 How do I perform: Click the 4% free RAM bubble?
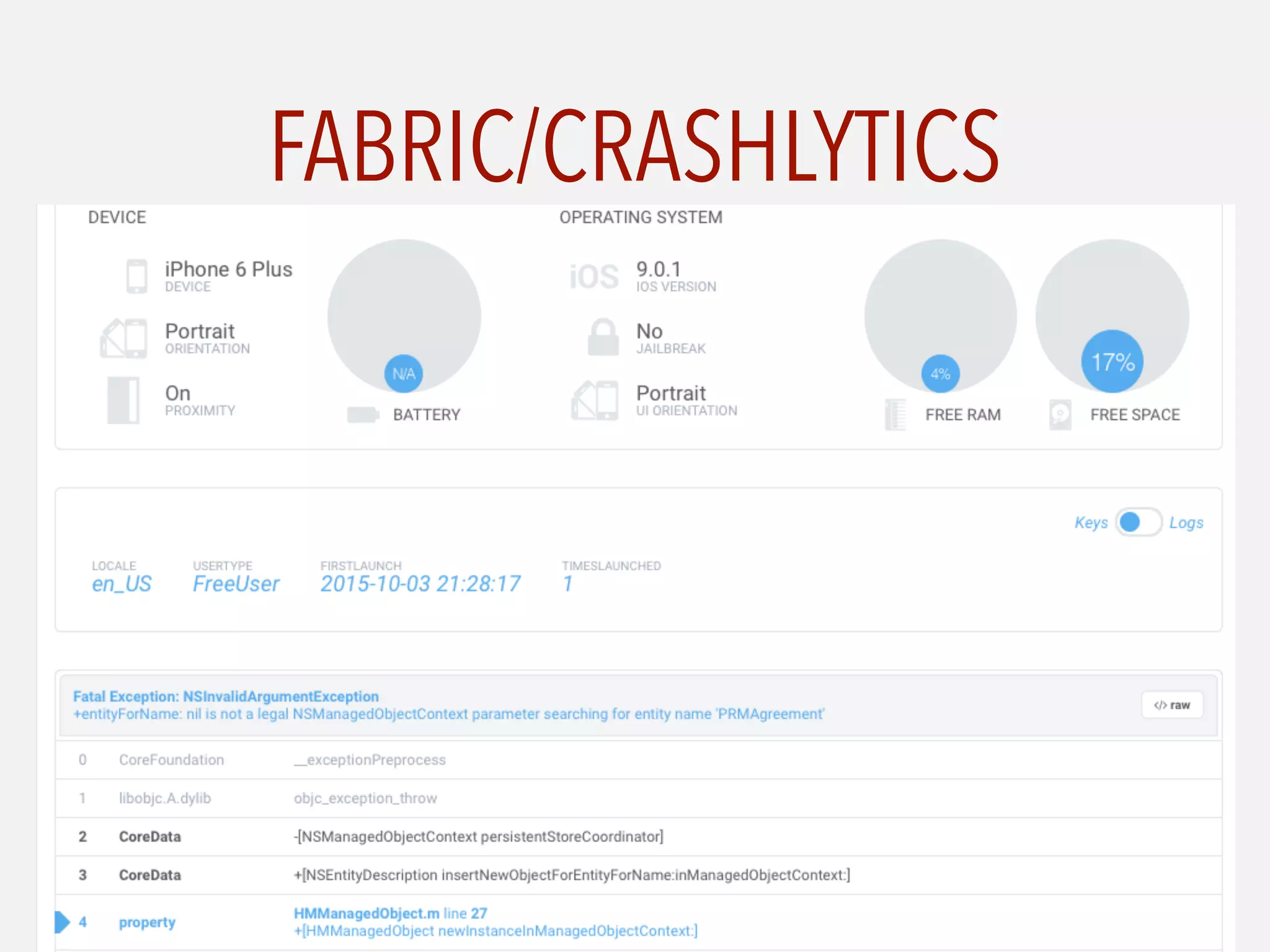click(940, 374)
